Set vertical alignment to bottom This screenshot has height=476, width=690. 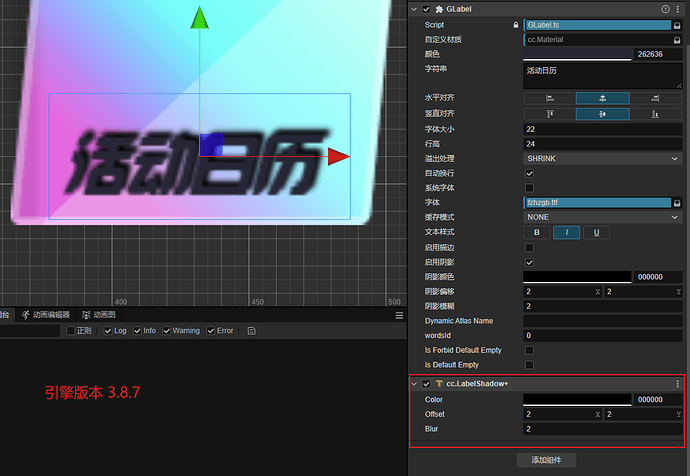pyautogui.click(x=655, y=114)
